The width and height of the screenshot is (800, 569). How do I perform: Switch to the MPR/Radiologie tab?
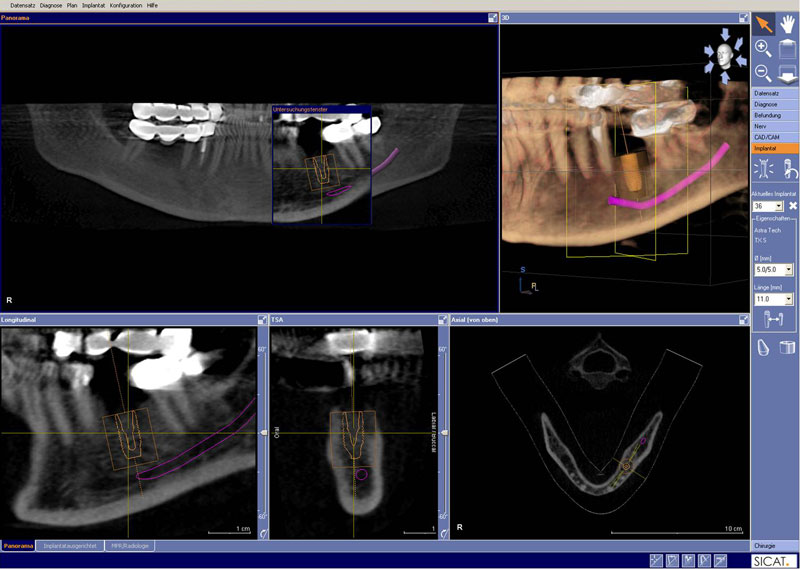click(130, 546)
